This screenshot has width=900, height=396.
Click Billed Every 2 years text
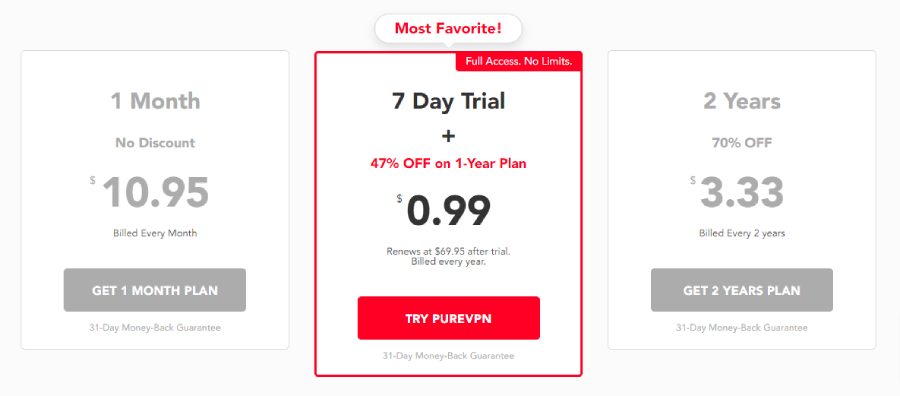coord(742,234)
